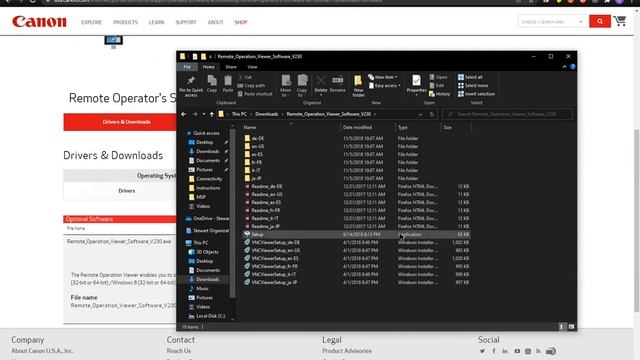The width and height of the screenshot is (640, 360).
Task: Click the Reach Us footer link
Action: tap(178, 351)
